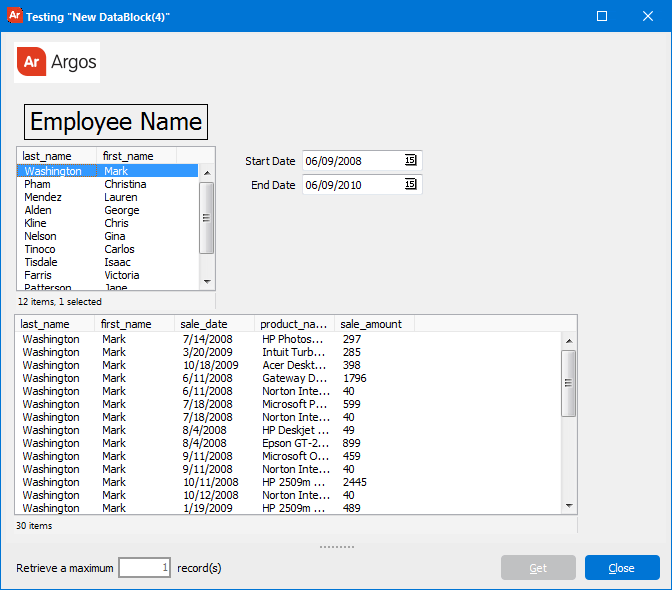The height and width of the screenshot is (590, 672).
Task: Select employee Farris Victoria
Action: [x=108, y=275]
